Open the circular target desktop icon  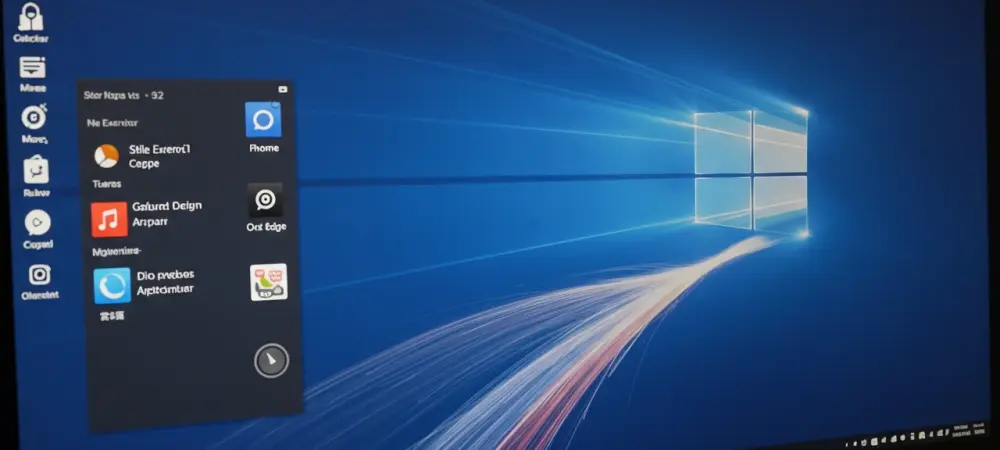[34, 117]
